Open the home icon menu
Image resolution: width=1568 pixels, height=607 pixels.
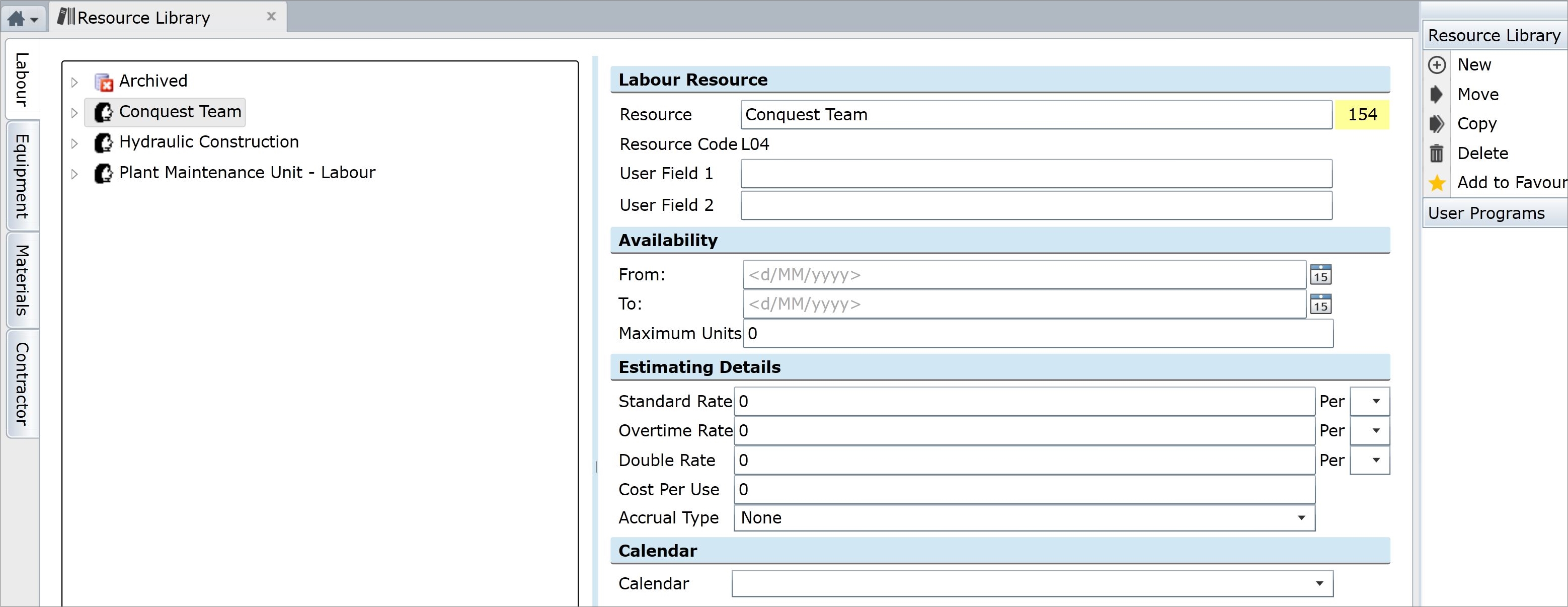(x=23, y=18)
